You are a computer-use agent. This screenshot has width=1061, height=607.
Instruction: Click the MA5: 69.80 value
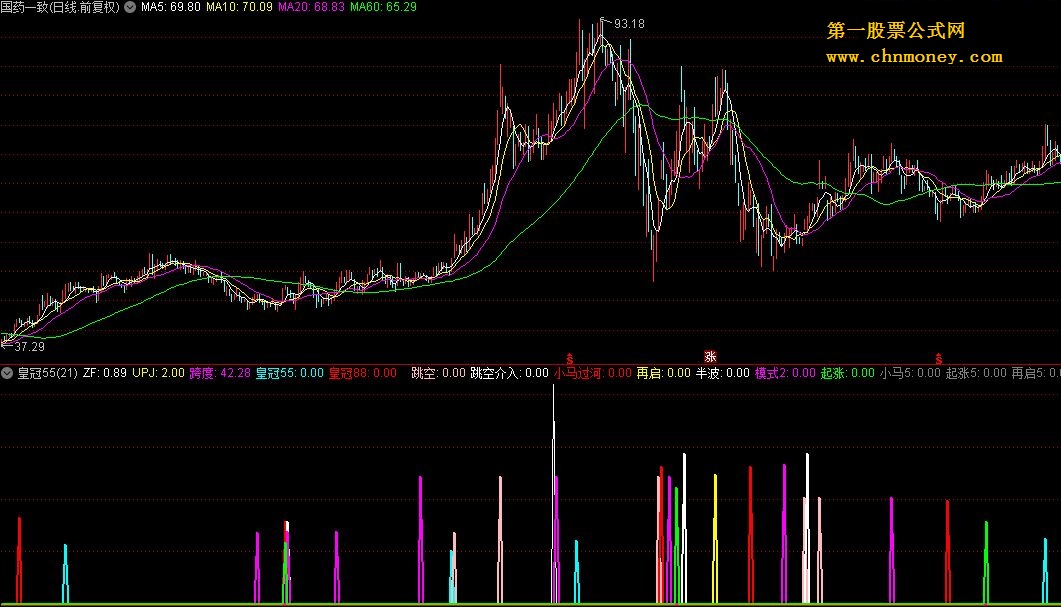pos(171,7)
